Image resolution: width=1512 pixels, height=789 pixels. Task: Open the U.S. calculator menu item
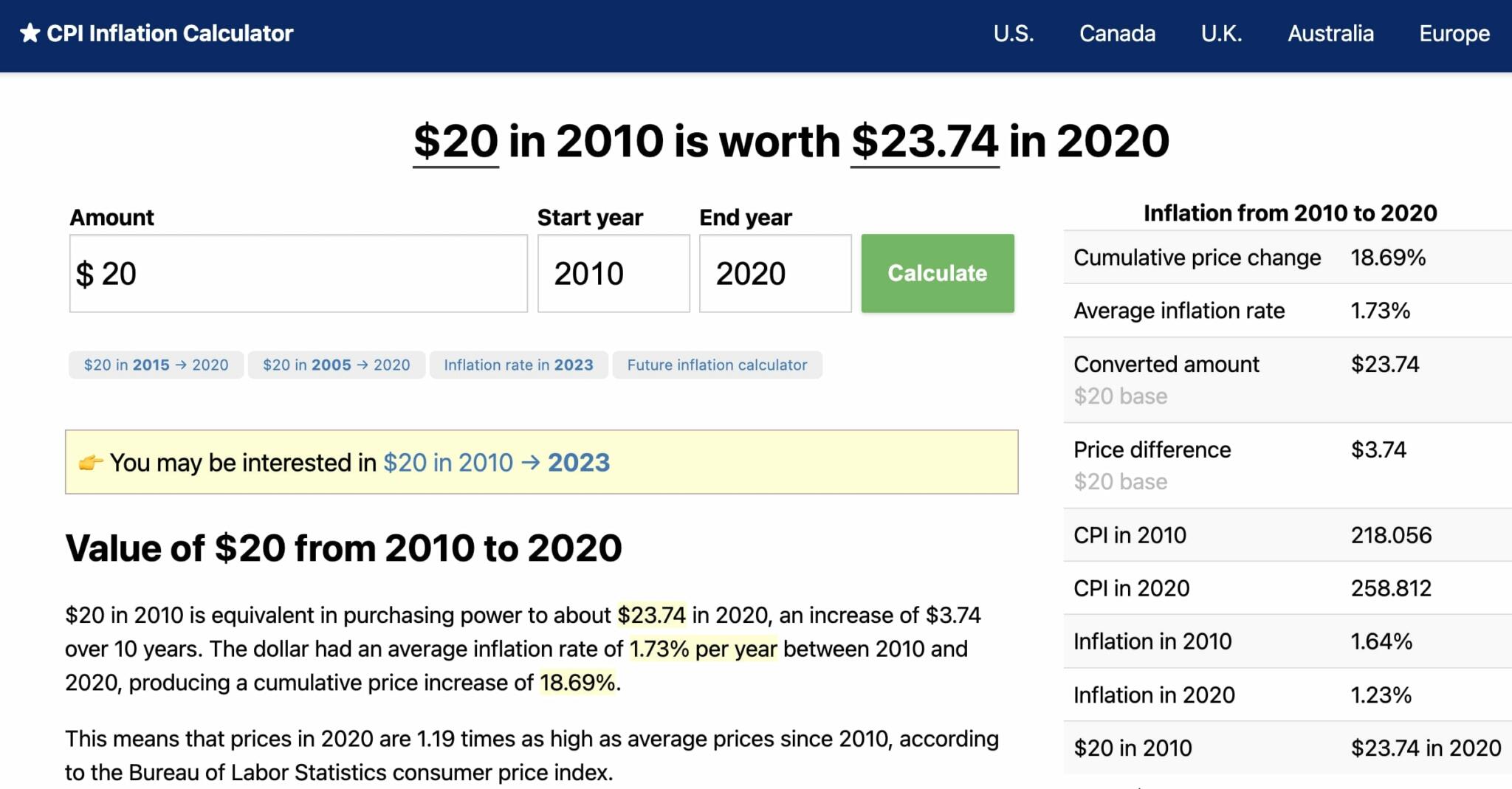(x=1014, y=33)
